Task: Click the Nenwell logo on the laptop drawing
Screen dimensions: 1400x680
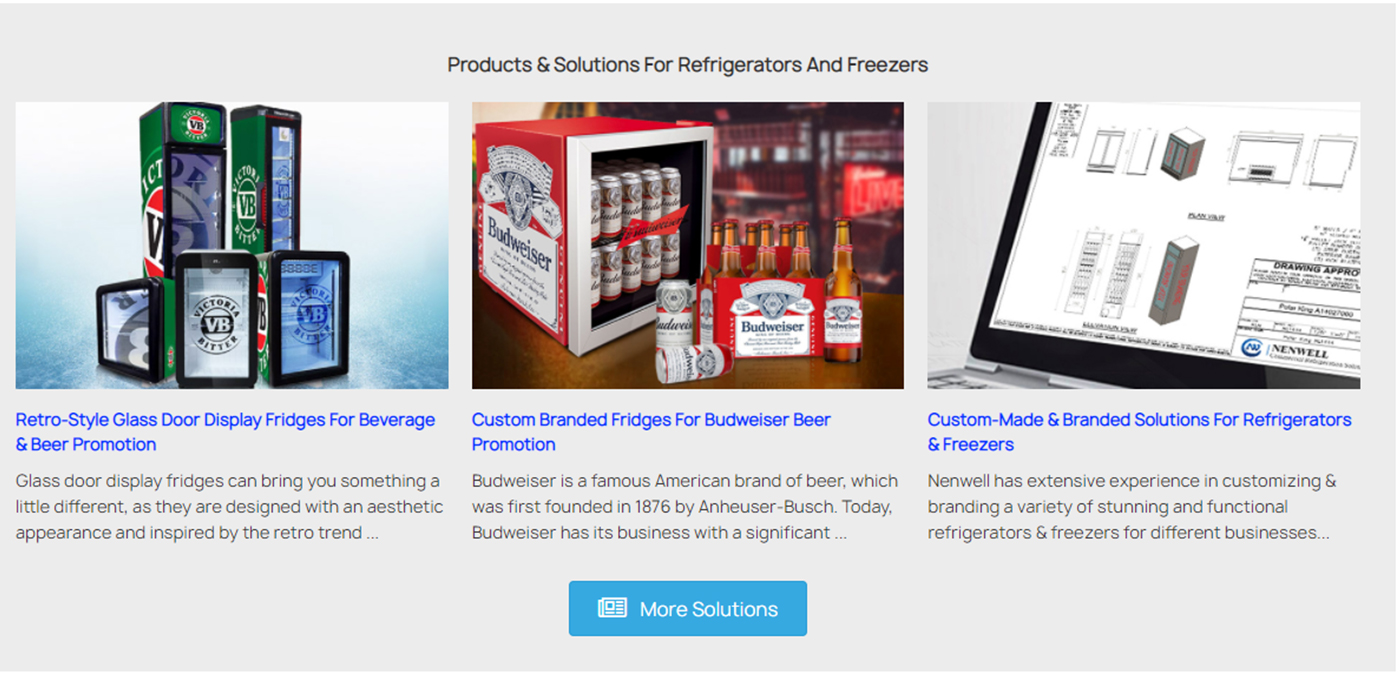Action: coord(1285,349)
